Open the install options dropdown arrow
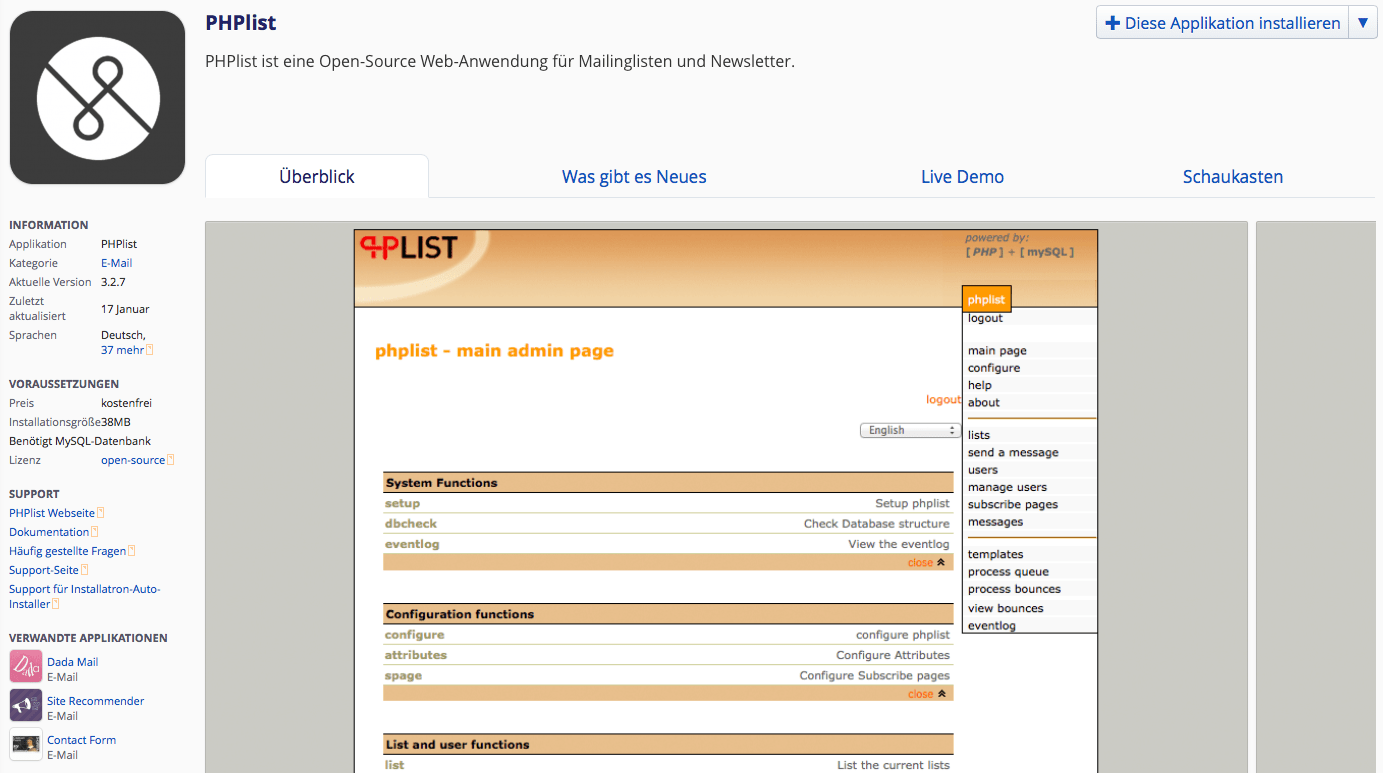The image size is (1383, 773). tap(1362, 22)
